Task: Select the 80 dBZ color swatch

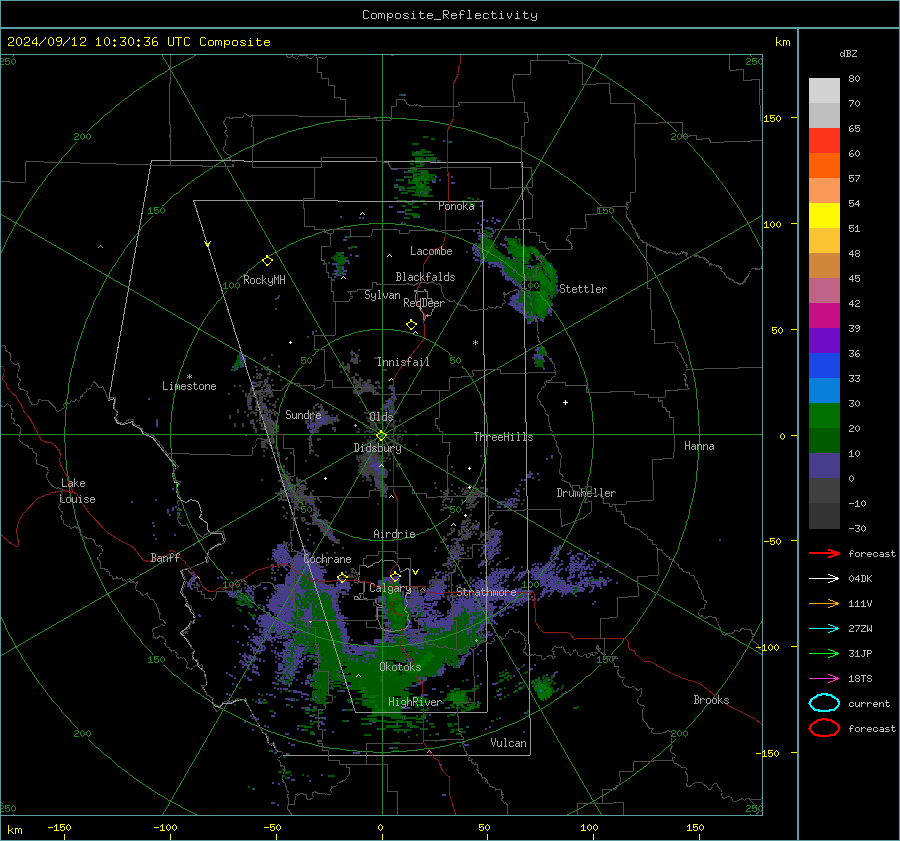Action: (824, 90)
